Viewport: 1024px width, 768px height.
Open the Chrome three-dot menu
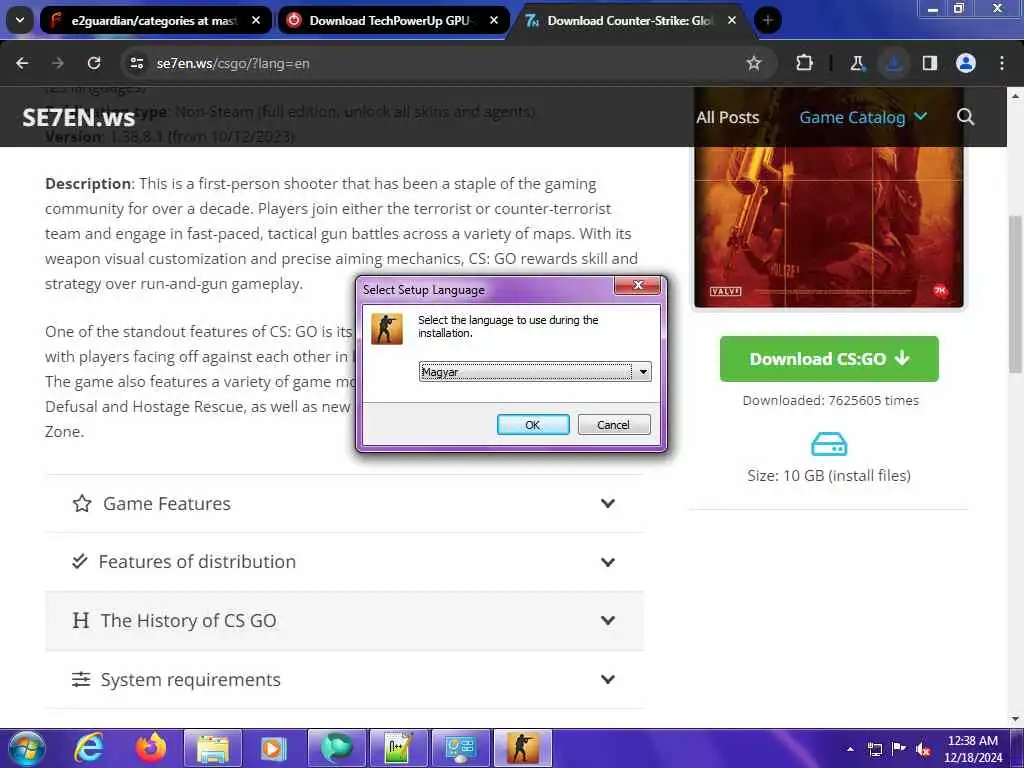1002,63
